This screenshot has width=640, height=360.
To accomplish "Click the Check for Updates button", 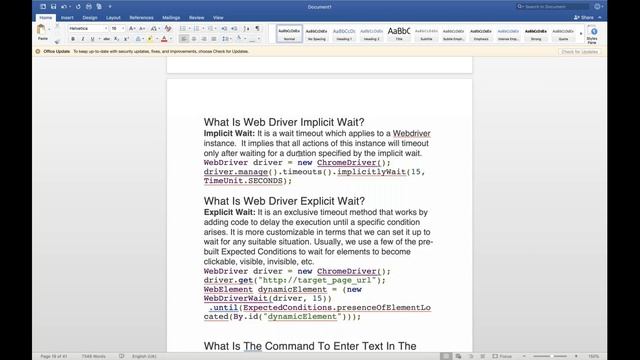I will (x=579, y=51).
